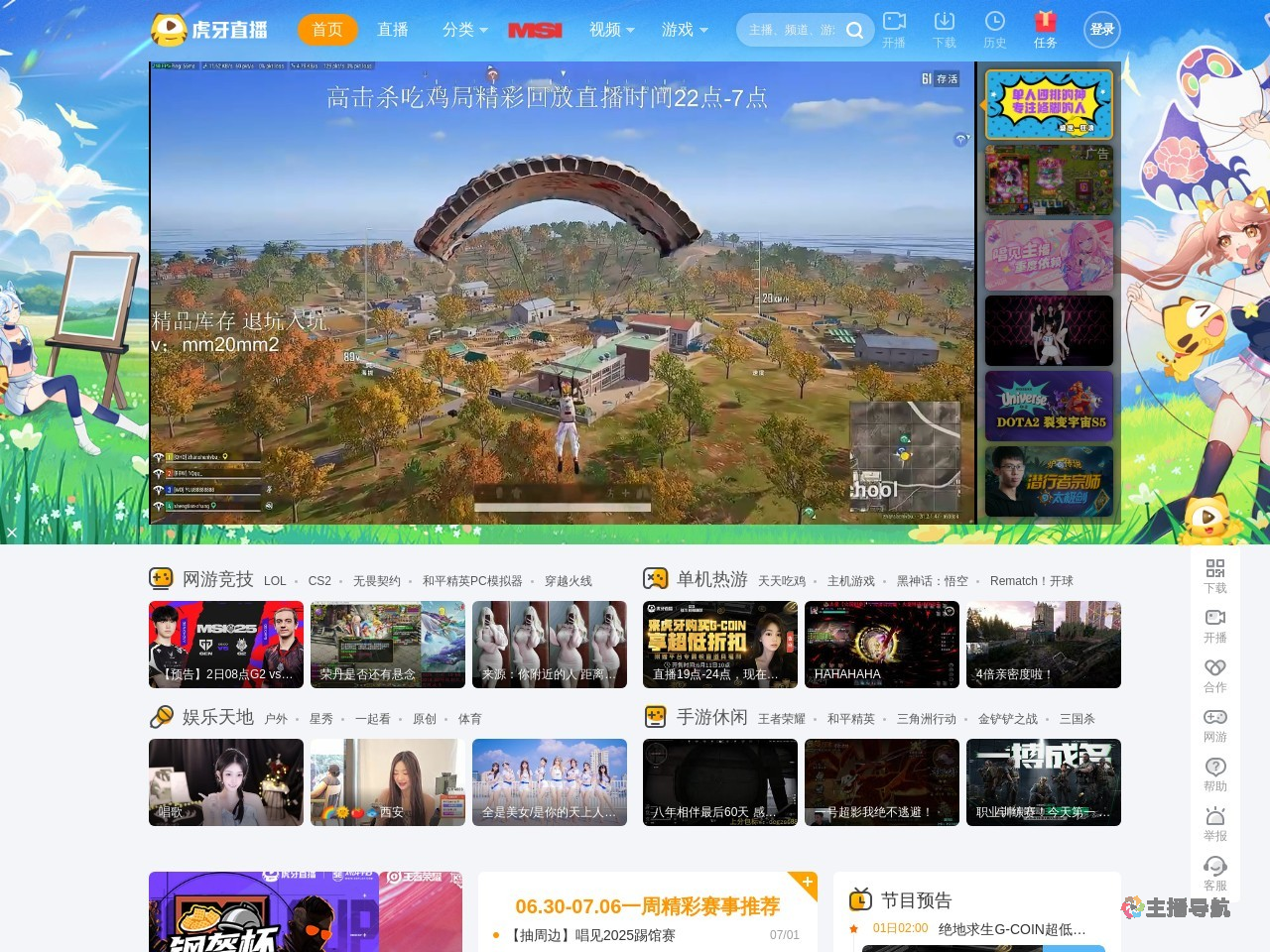Click the 单机热游 section icon
Screen dimensions: 1270x952
655,578
